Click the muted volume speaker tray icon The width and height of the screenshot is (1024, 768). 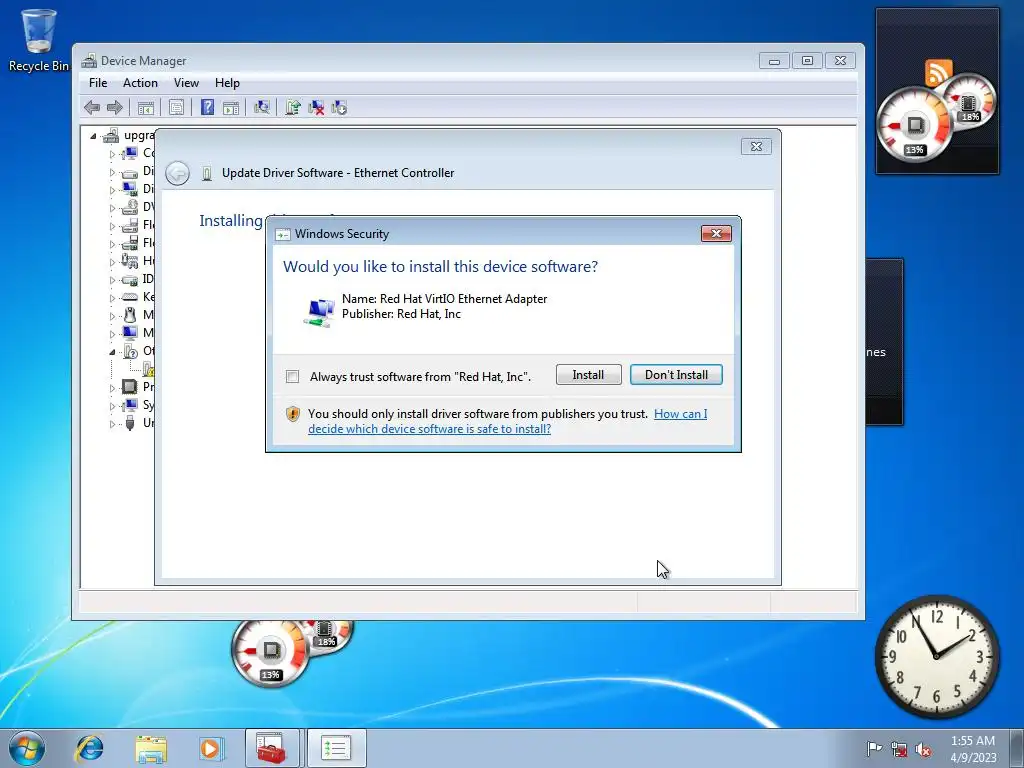pos(923,749)
